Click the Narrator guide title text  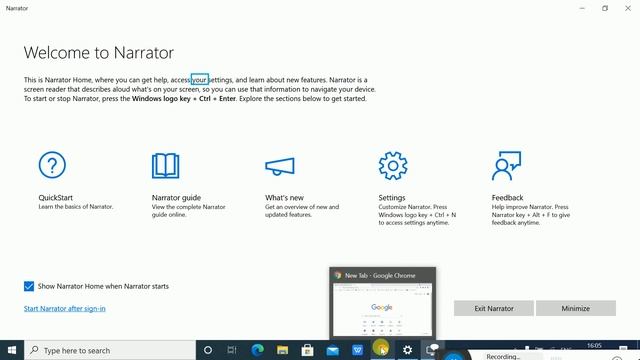click(176, 198)
